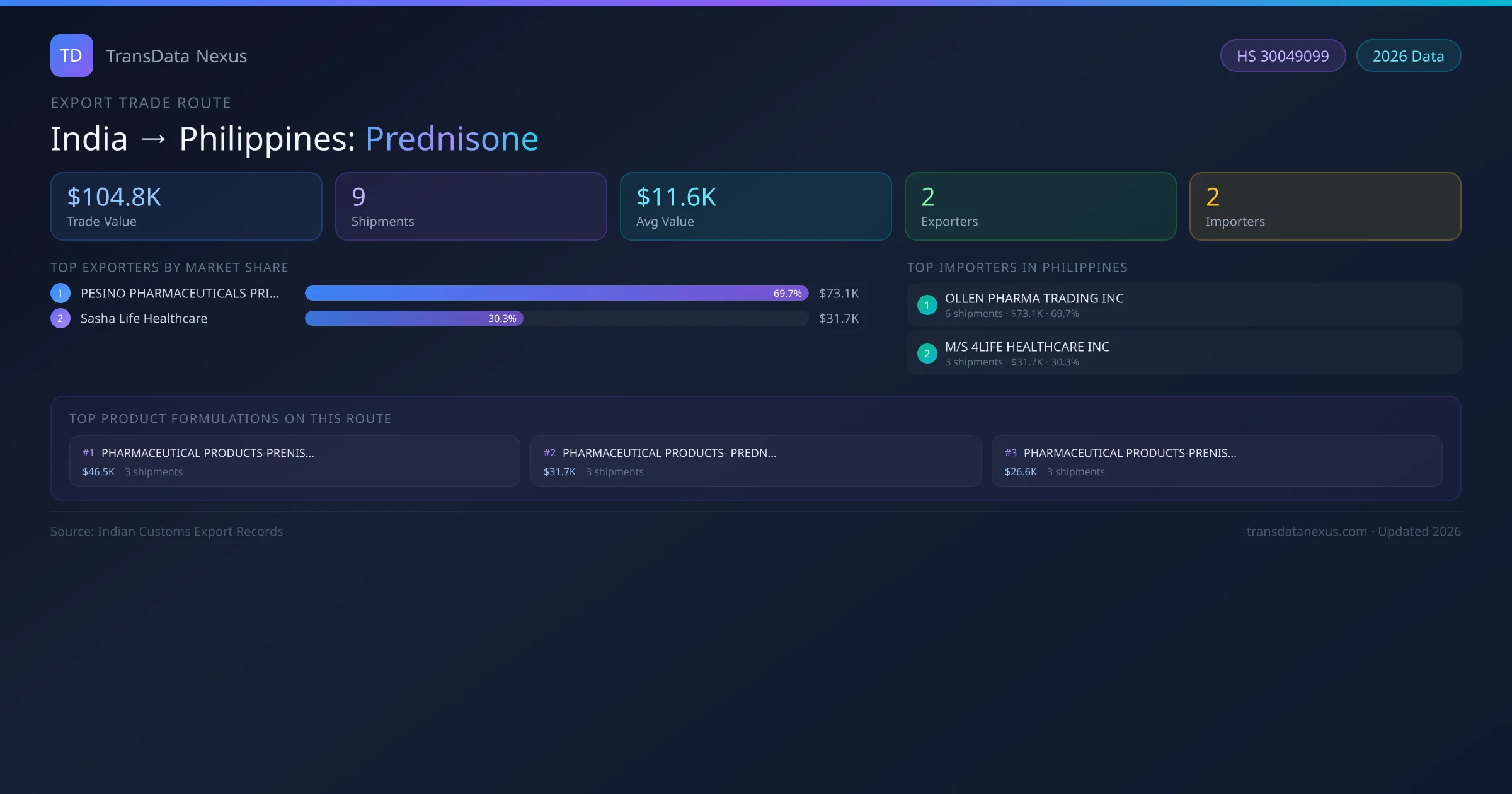Click the blue rank 1 exporter badge
The width and height of the screenshot is (1512, 794).
[60, 293]
